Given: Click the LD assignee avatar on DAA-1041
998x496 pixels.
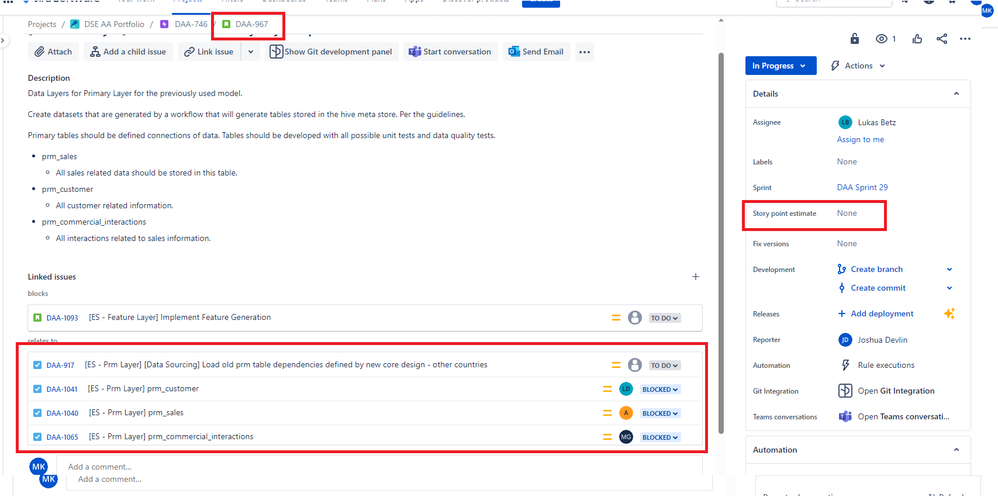Looking at the screenshot, I should [x=626, y=389].
